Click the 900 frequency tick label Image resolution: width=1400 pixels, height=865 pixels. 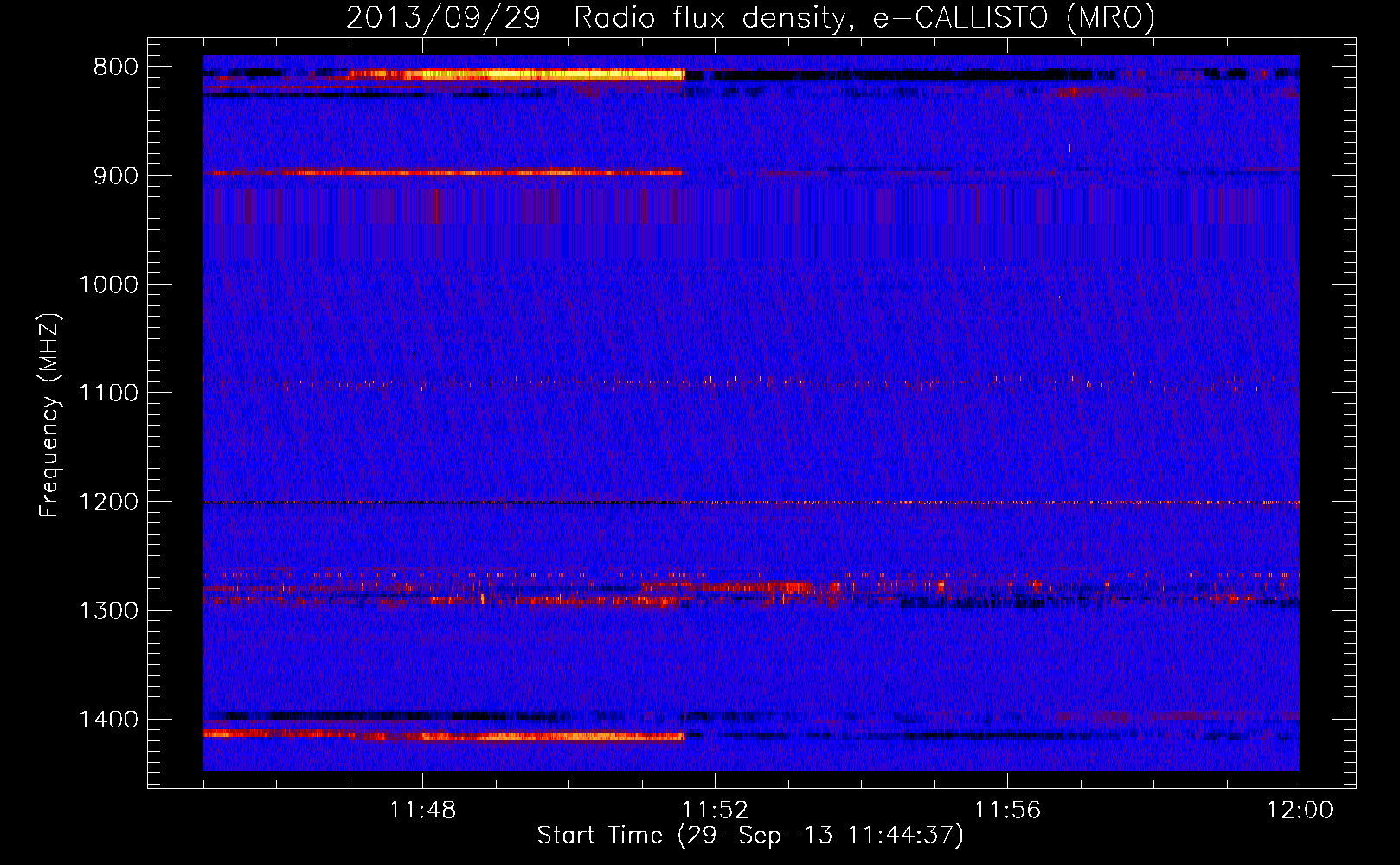point(116,176)
